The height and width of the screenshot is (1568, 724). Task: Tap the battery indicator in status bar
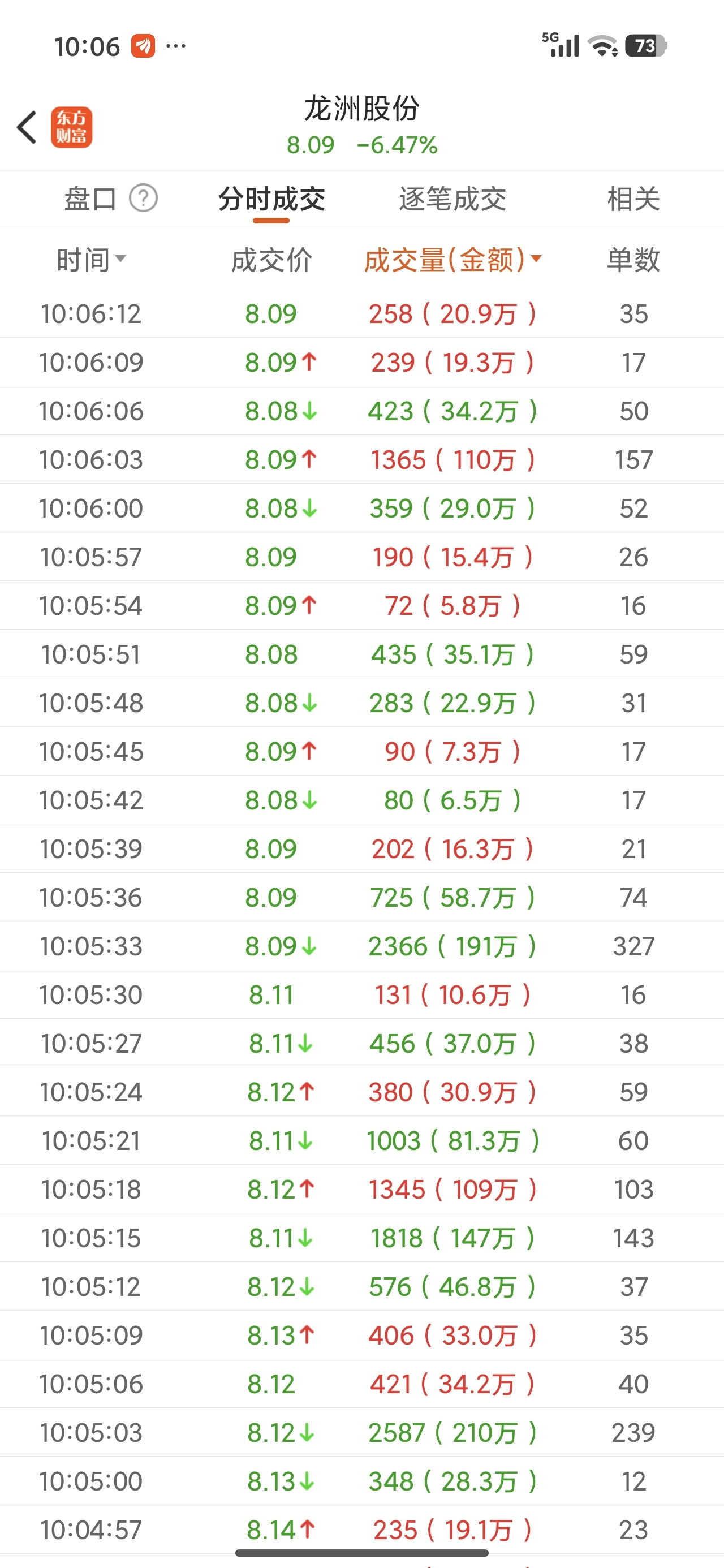pyautogui.click(x=646, y=46)
